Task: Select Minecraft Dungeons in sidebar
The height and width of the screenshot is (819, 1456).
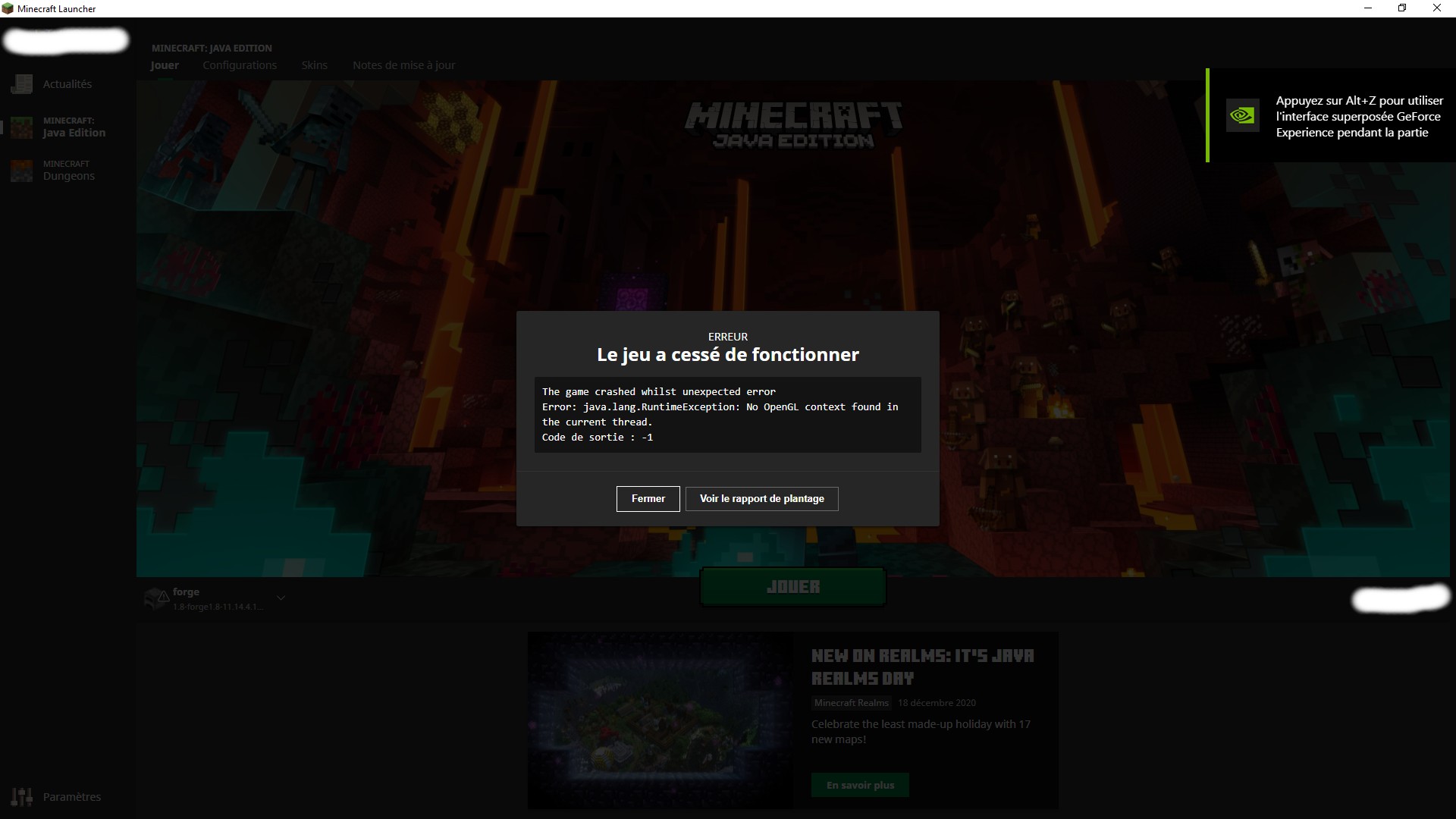Action: pos(68,171)
